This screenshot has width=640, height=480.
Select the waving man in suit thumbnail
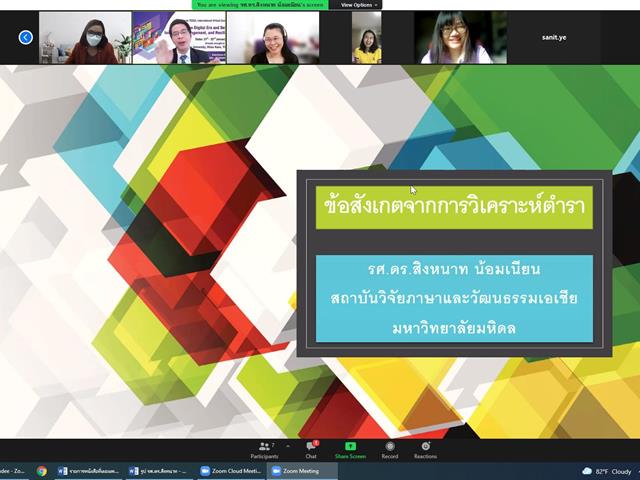click(x=179, y=38)
